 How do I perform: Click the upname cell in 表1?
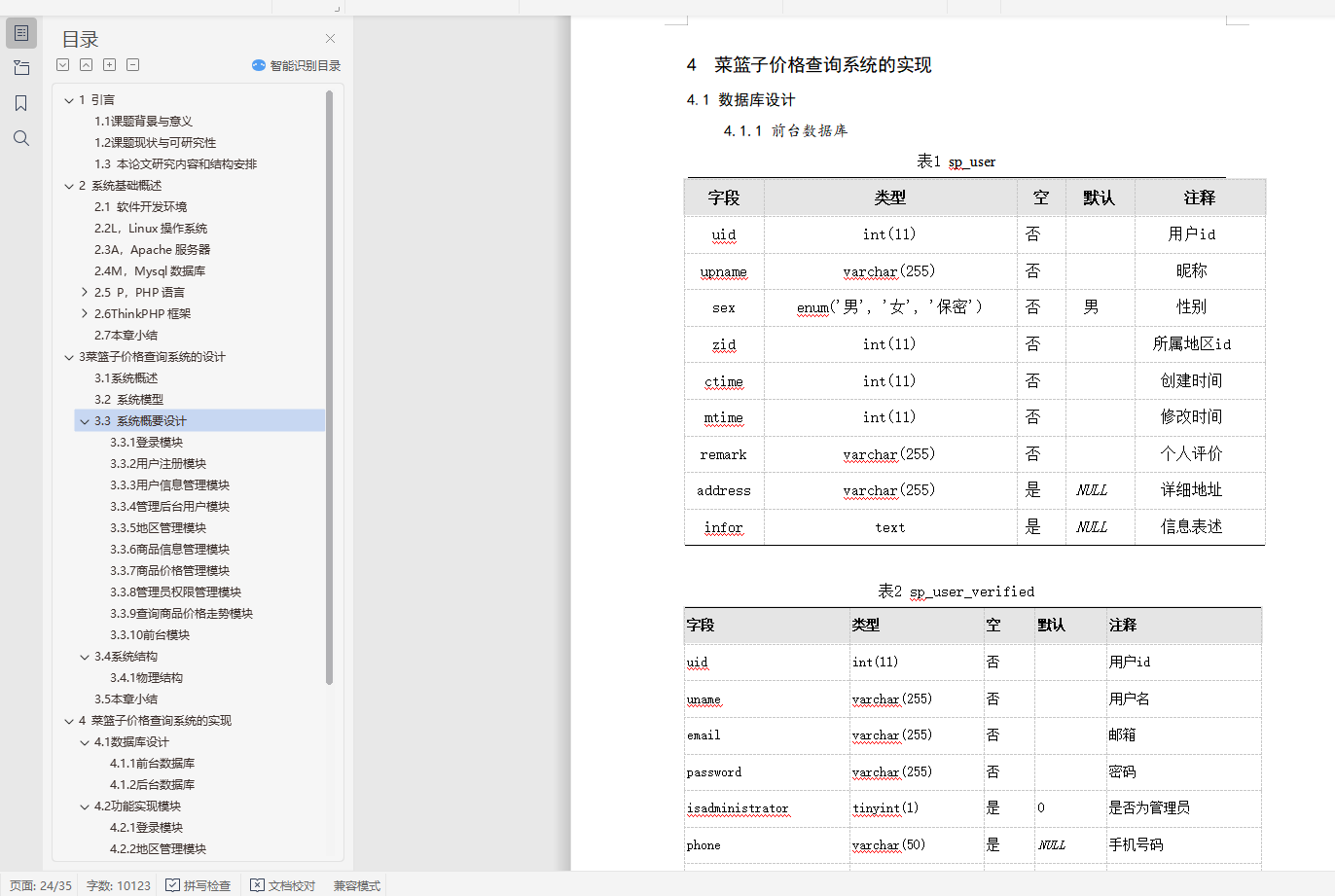pos(724,271)
